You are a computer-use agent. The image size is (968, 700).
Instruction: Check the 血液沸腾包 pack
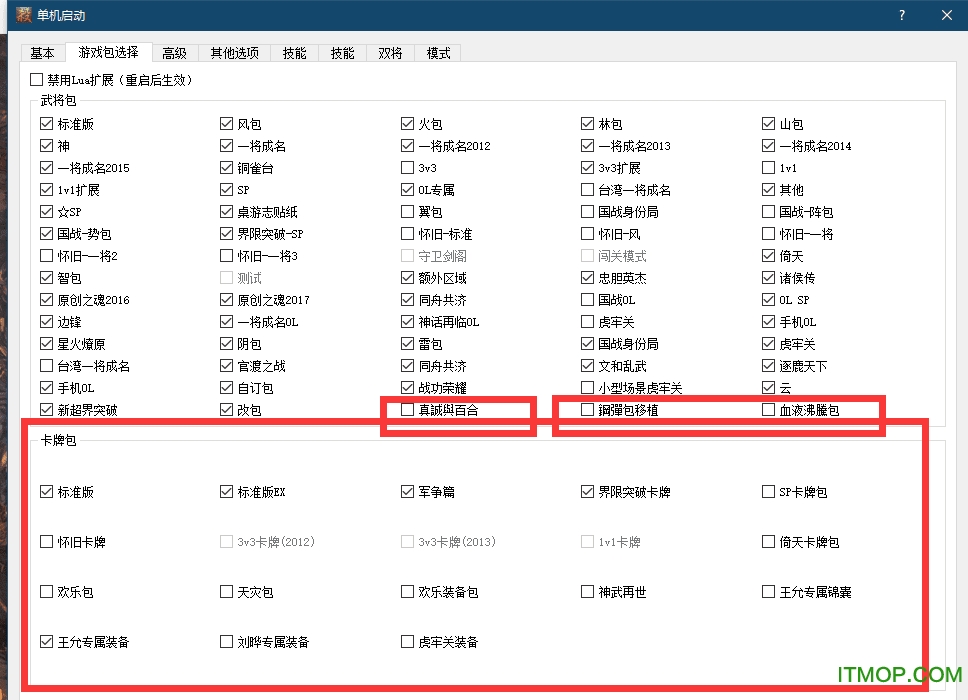tap(769, 410)
